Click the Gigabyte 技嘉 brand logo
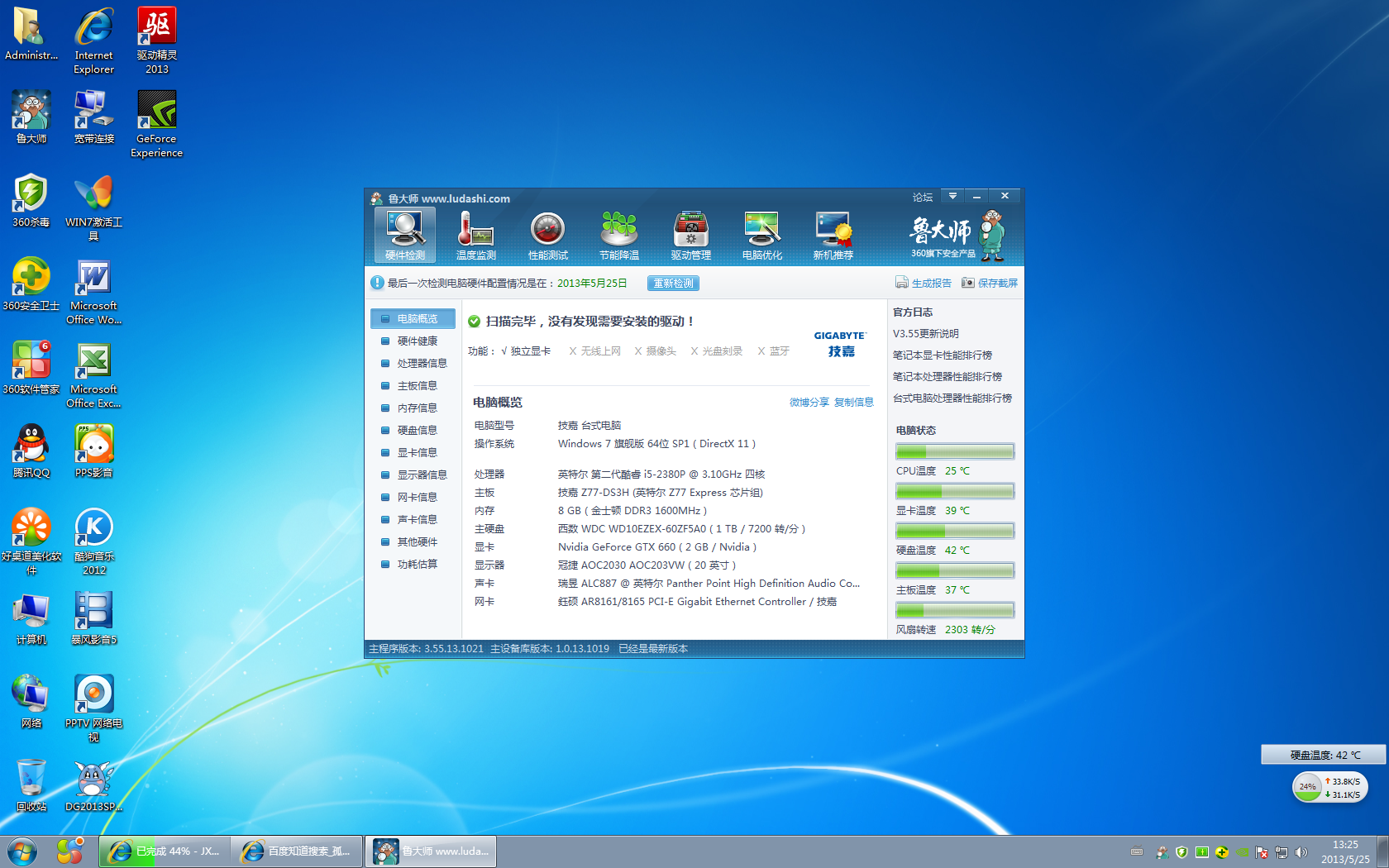 pyautogui.click(x=840, y=344)
